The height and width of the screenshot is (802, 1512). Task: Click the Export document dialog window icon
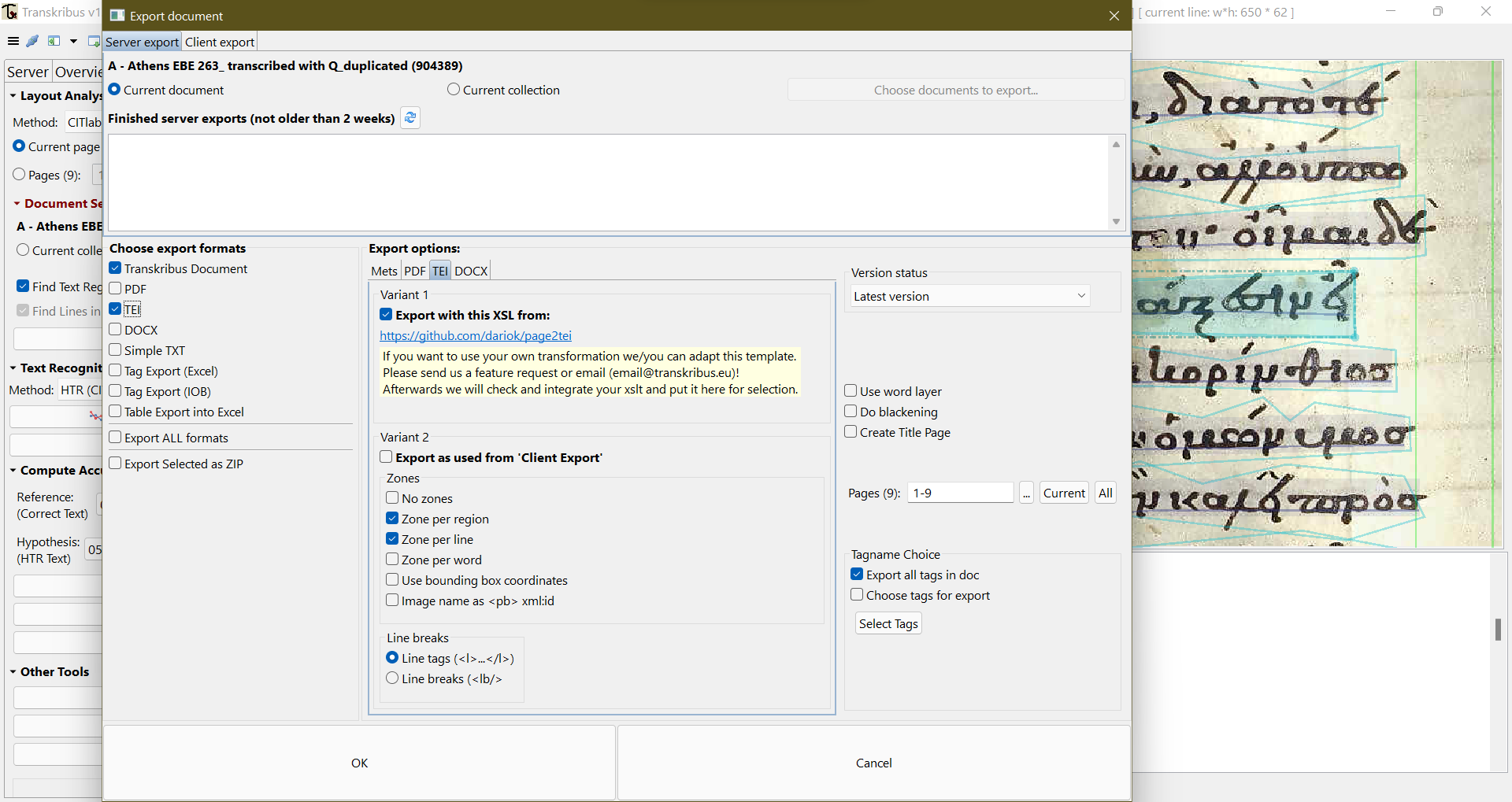117,16
